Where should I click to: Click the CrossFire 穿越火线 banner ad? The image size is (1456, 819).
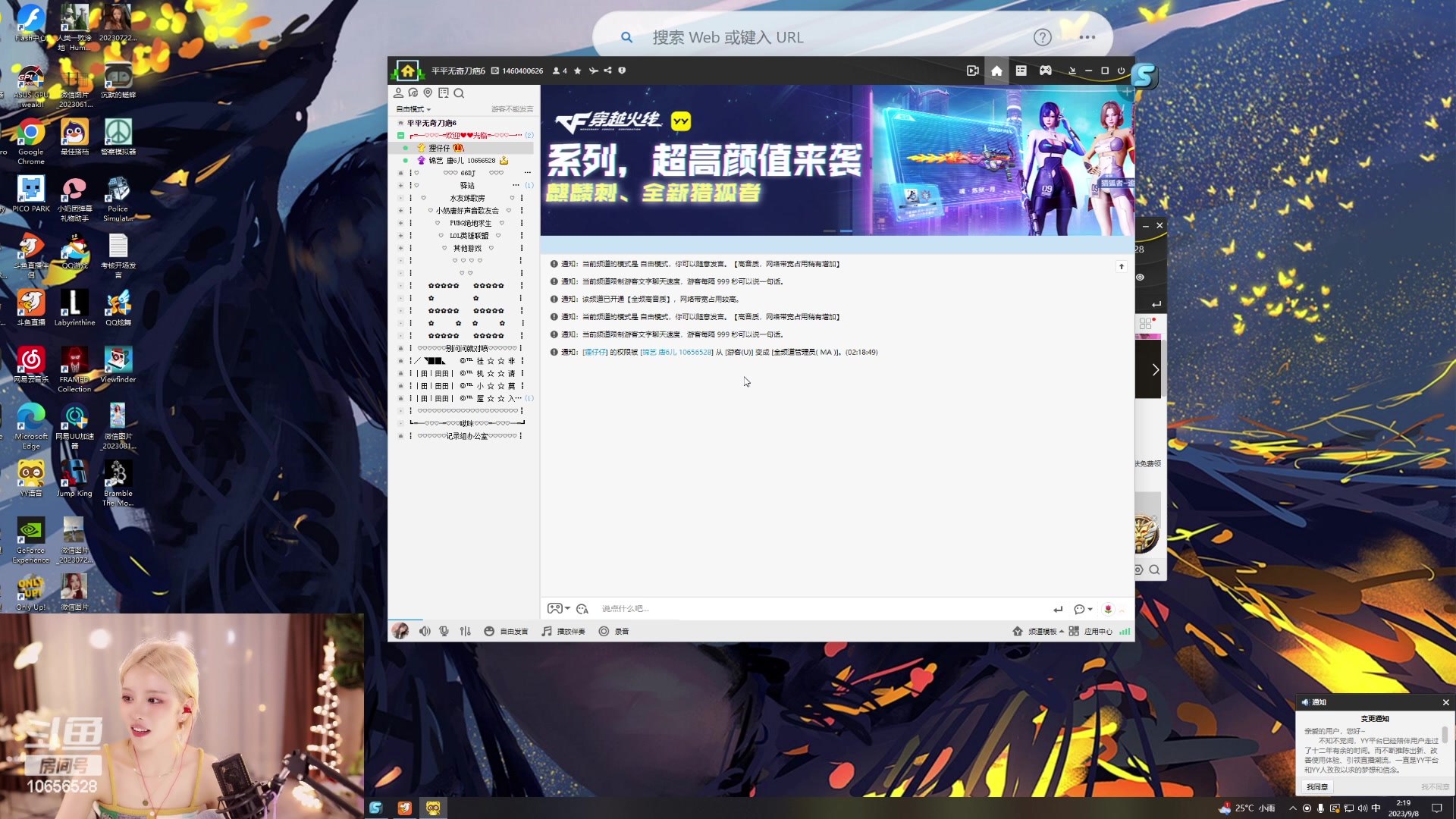837,159
